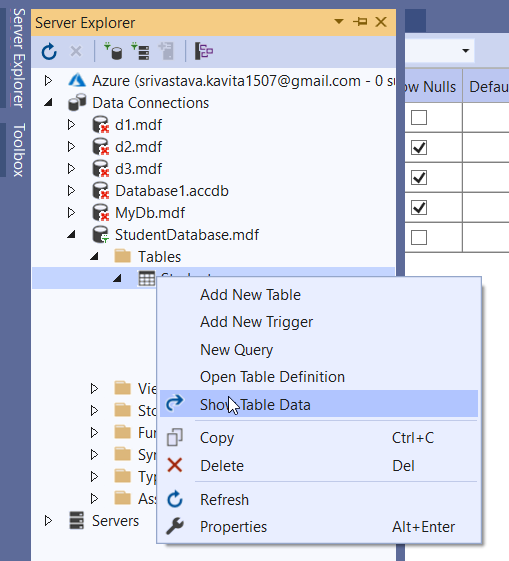Viewport: 509px width, 561px height.
Task: Collapse the StudentDatabase.mdf node
Action: [72, 235]
